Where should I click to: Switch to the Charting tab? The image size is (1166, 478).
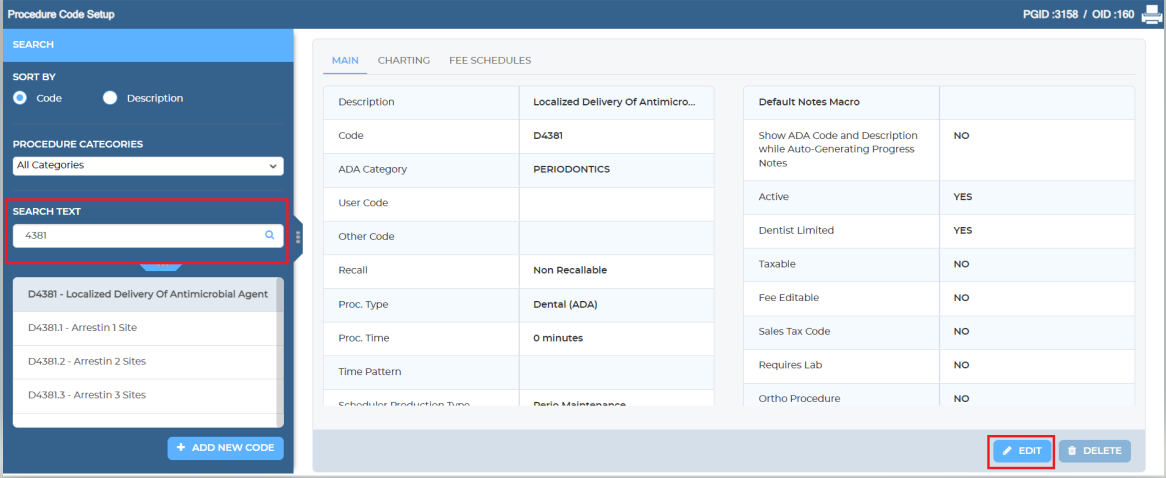click(x=404, y=60)
